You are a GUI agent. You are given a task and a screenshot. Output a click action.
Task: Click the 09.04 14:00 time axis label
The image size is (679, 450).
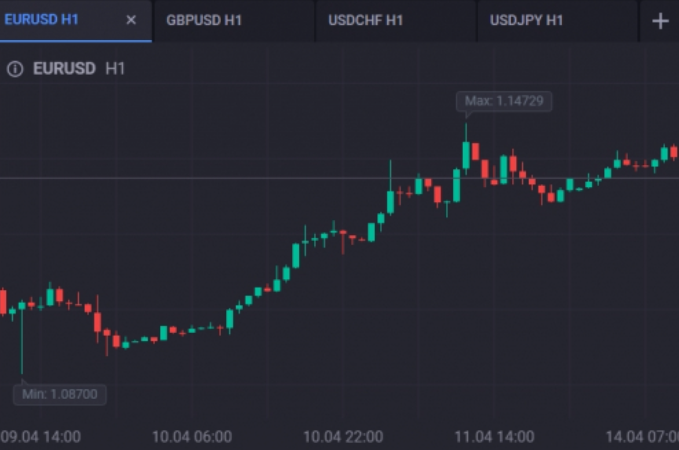click(x=41, y=437)
